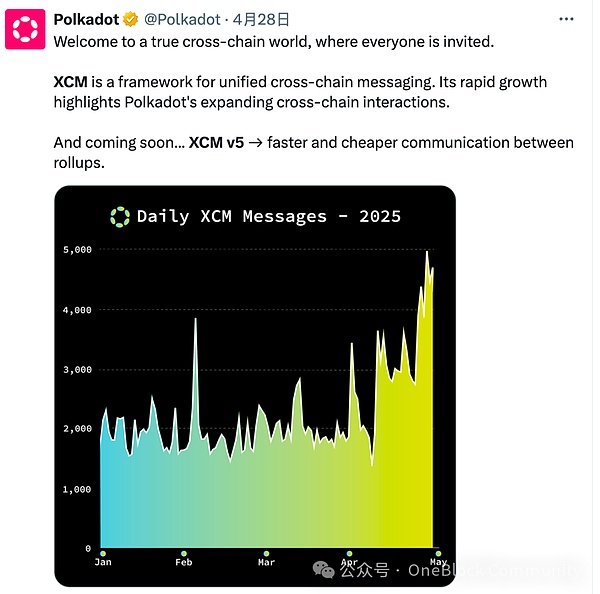The width and height of the screenshot is (600, 594).
Task: Open the Polkadot display name link
Action: click(x=86, y=19)
